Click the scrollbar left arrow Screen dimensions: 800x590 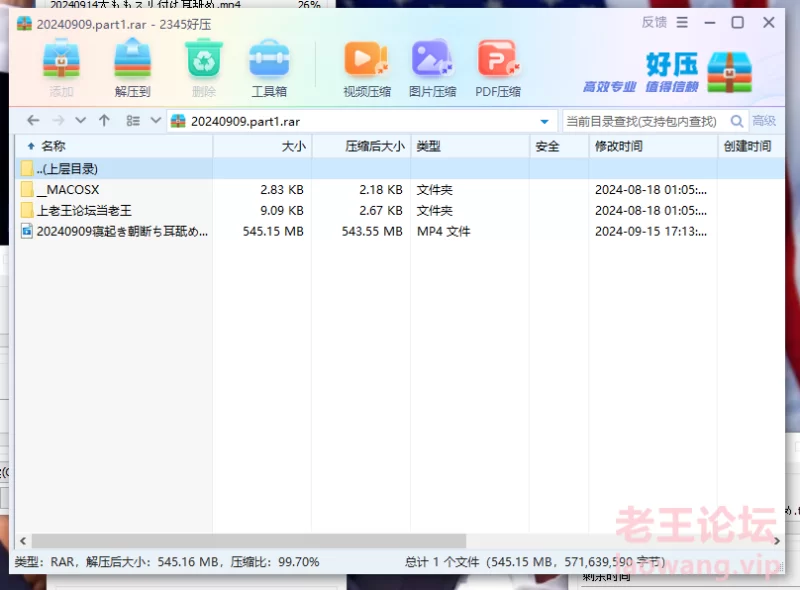[x=23, y=540]
